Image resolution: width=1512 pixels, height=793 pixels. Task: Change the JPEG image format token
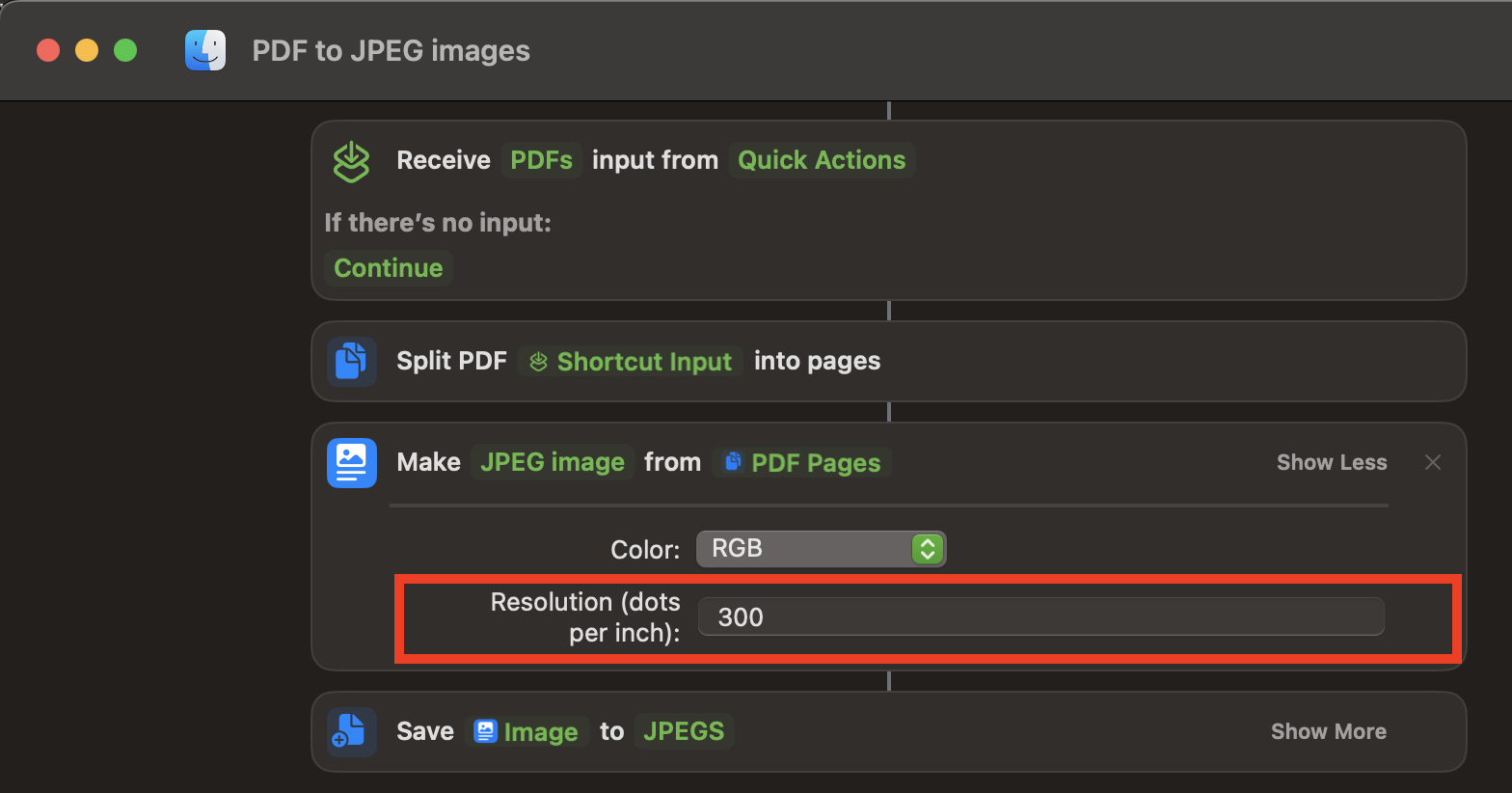(553, 463)
